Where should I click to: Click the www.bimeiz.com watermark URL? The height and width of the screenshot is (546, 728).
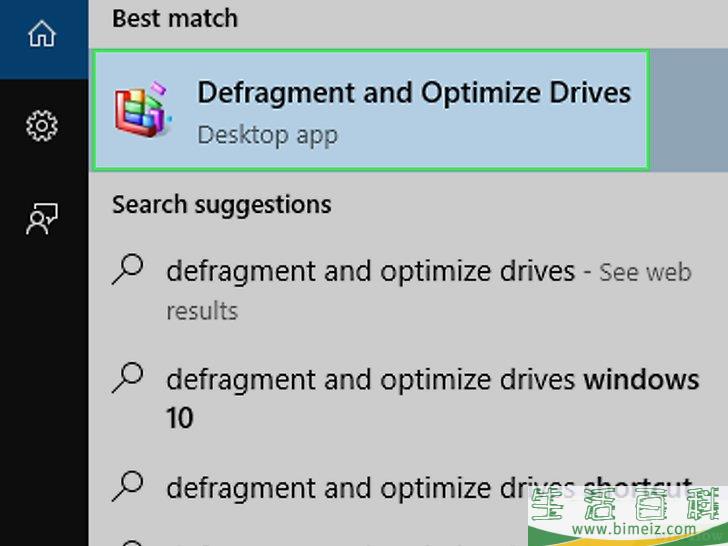[x=634, y=529]
